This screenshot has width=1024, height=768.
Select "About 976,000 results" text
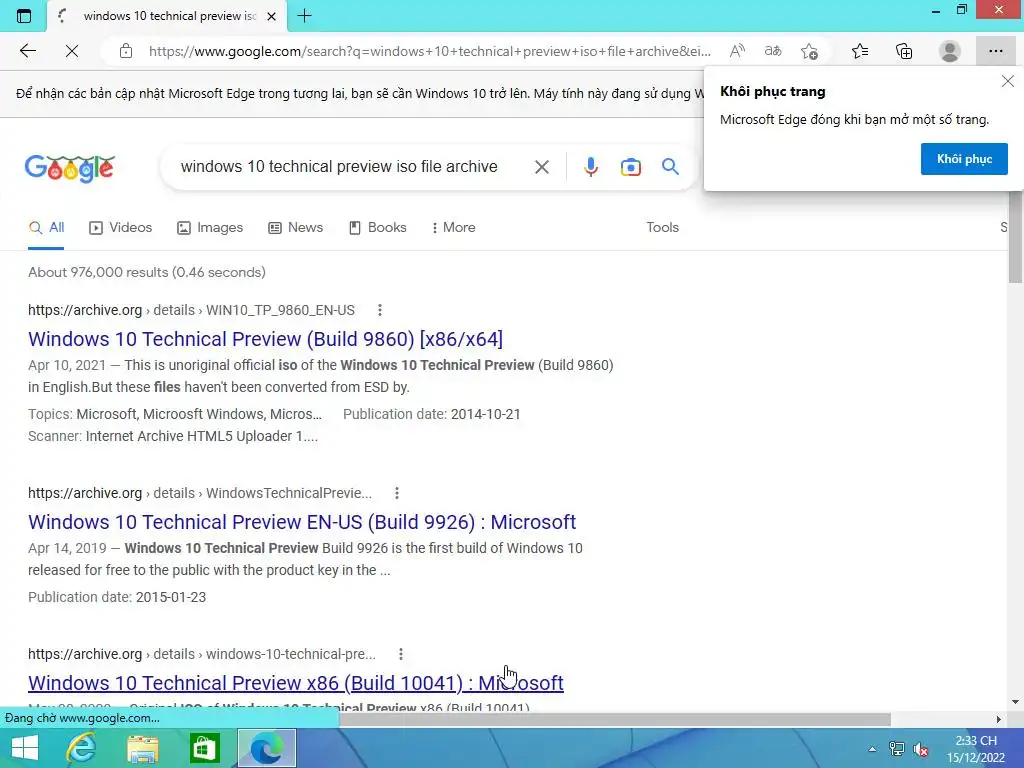click(x=98, y=272)
